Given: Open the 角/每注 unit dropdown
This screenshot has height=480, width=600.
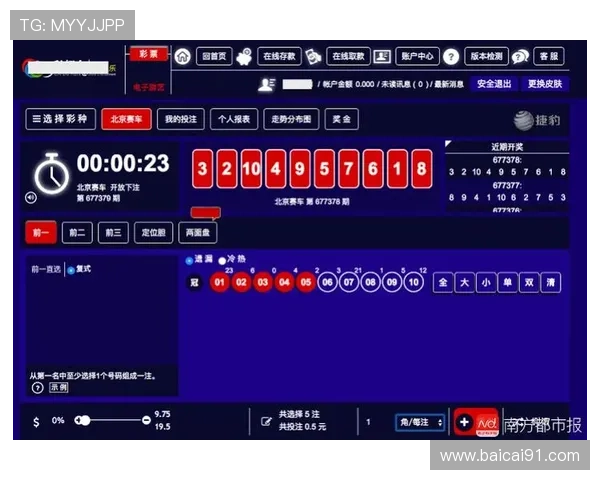Looking at the screenshot, I should [420, 422].
